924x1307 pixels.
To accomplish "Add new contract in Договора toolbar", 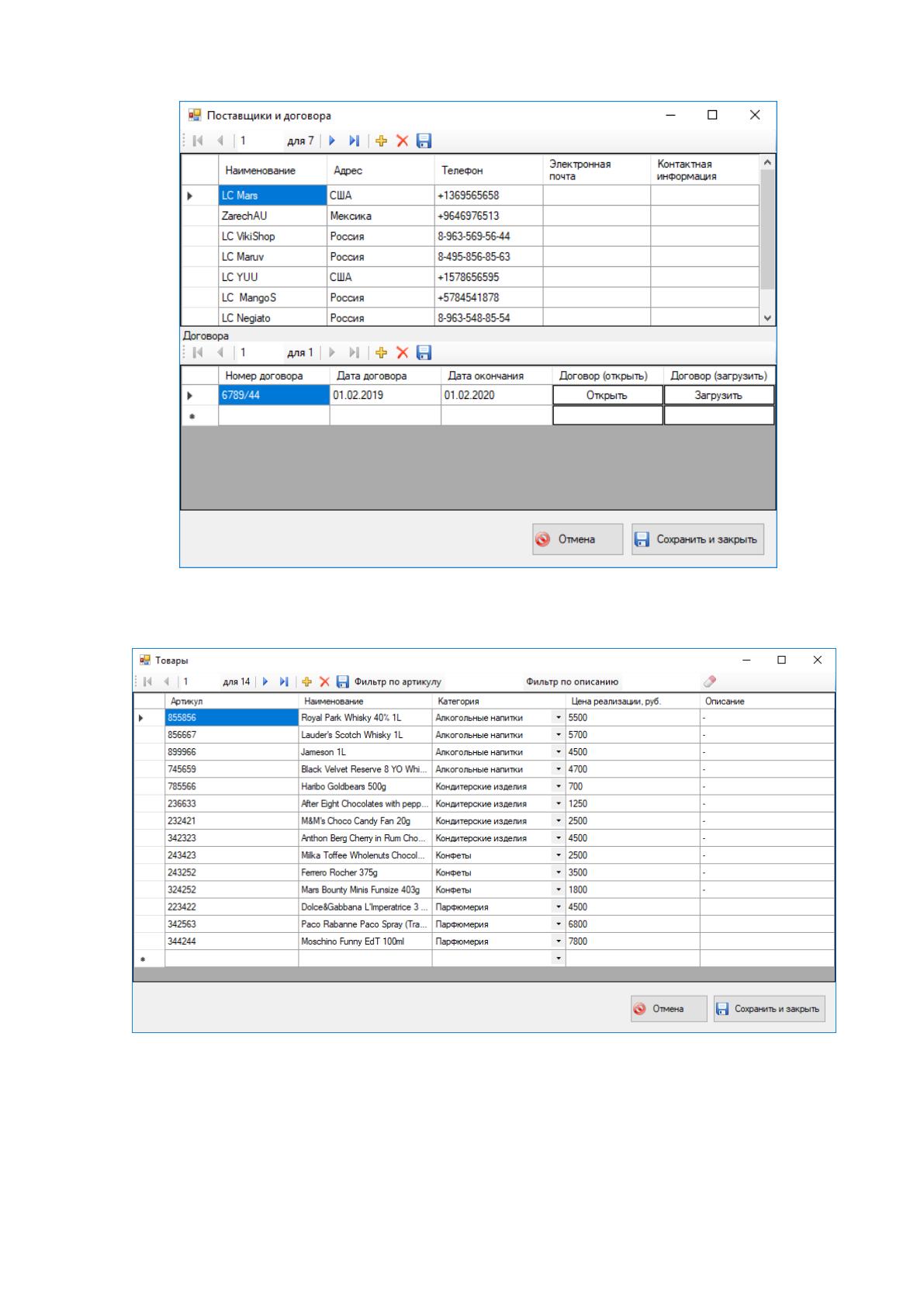I will pyautogui.click(x=381, y=353).
